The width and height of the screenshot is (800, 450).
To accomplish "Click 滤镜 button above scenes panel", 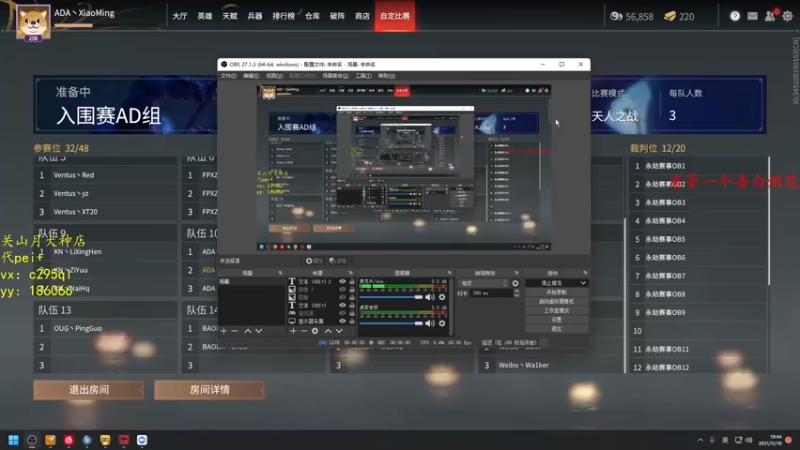I will [338, 261].
